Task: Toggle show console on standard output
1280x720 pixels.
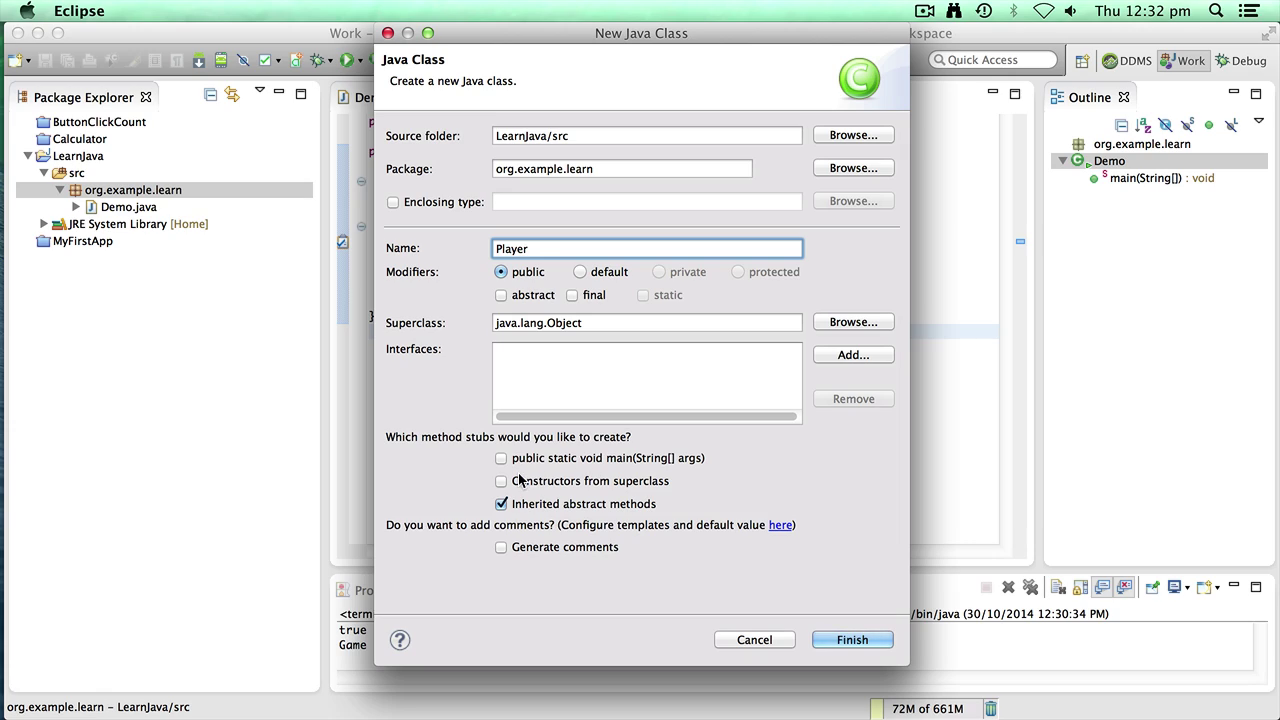Action: (x=1102, y=587)
